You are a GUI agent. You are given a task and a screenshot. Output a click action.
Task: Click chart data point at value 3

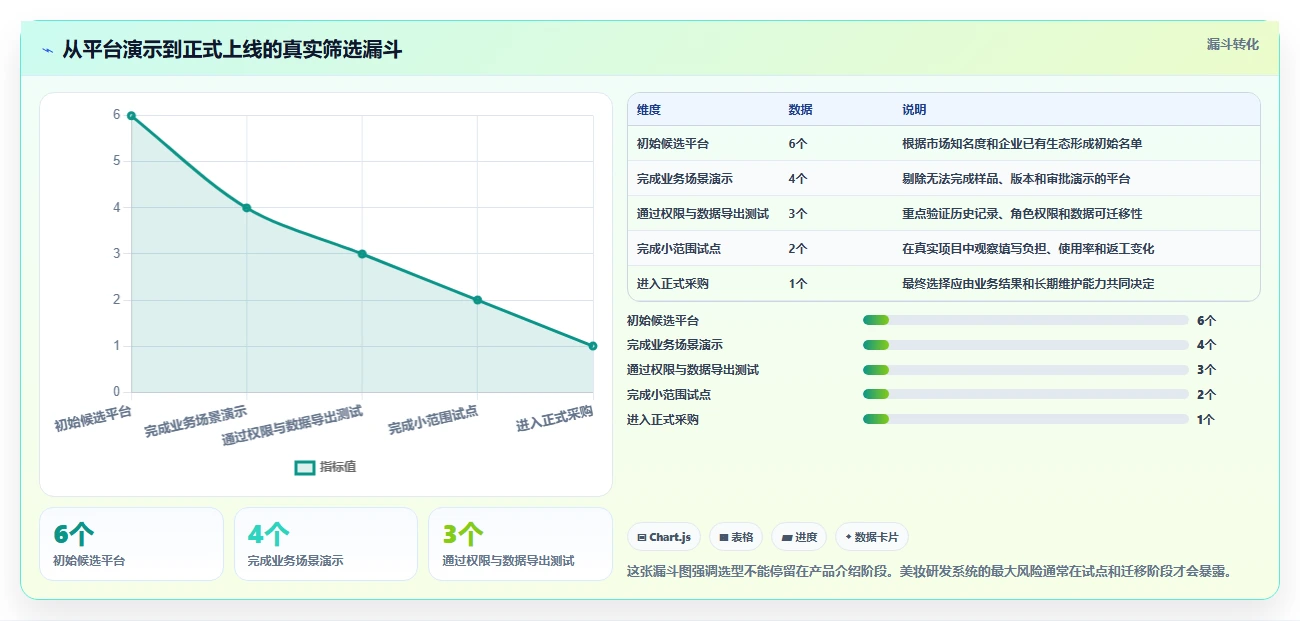(362, 254)
